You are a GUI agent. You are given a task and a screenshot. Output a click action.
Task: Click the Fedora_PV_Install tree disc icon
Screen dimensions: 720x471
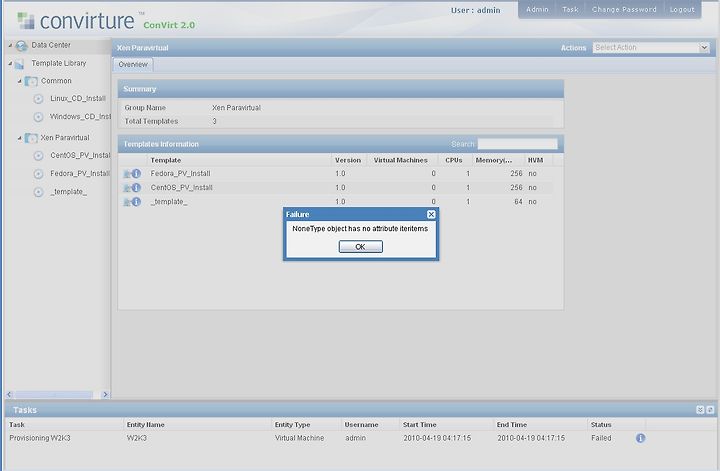[x=39, y=174]
